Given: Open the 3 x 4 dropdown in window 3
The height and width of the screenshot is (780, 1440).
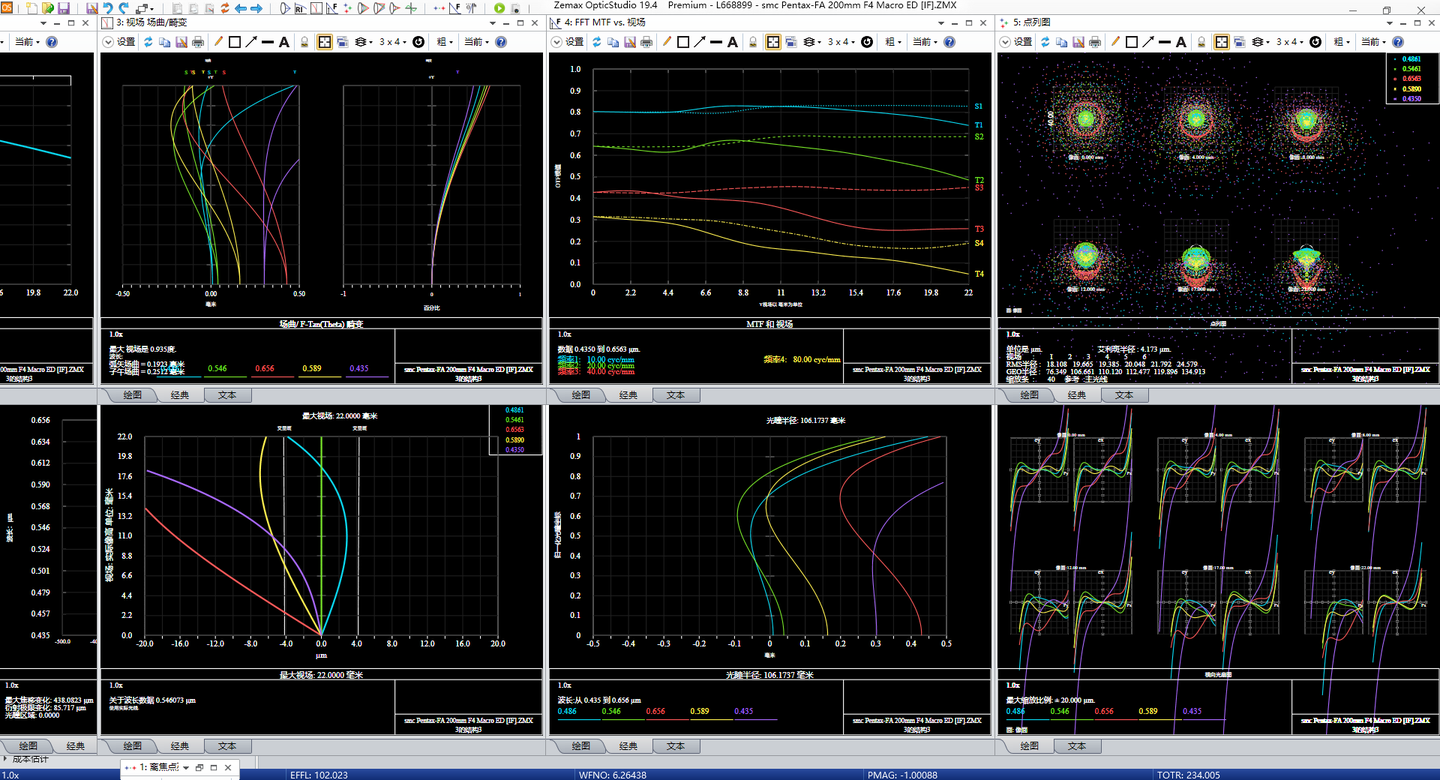Looking at the screenshot, I should (394, 42).
